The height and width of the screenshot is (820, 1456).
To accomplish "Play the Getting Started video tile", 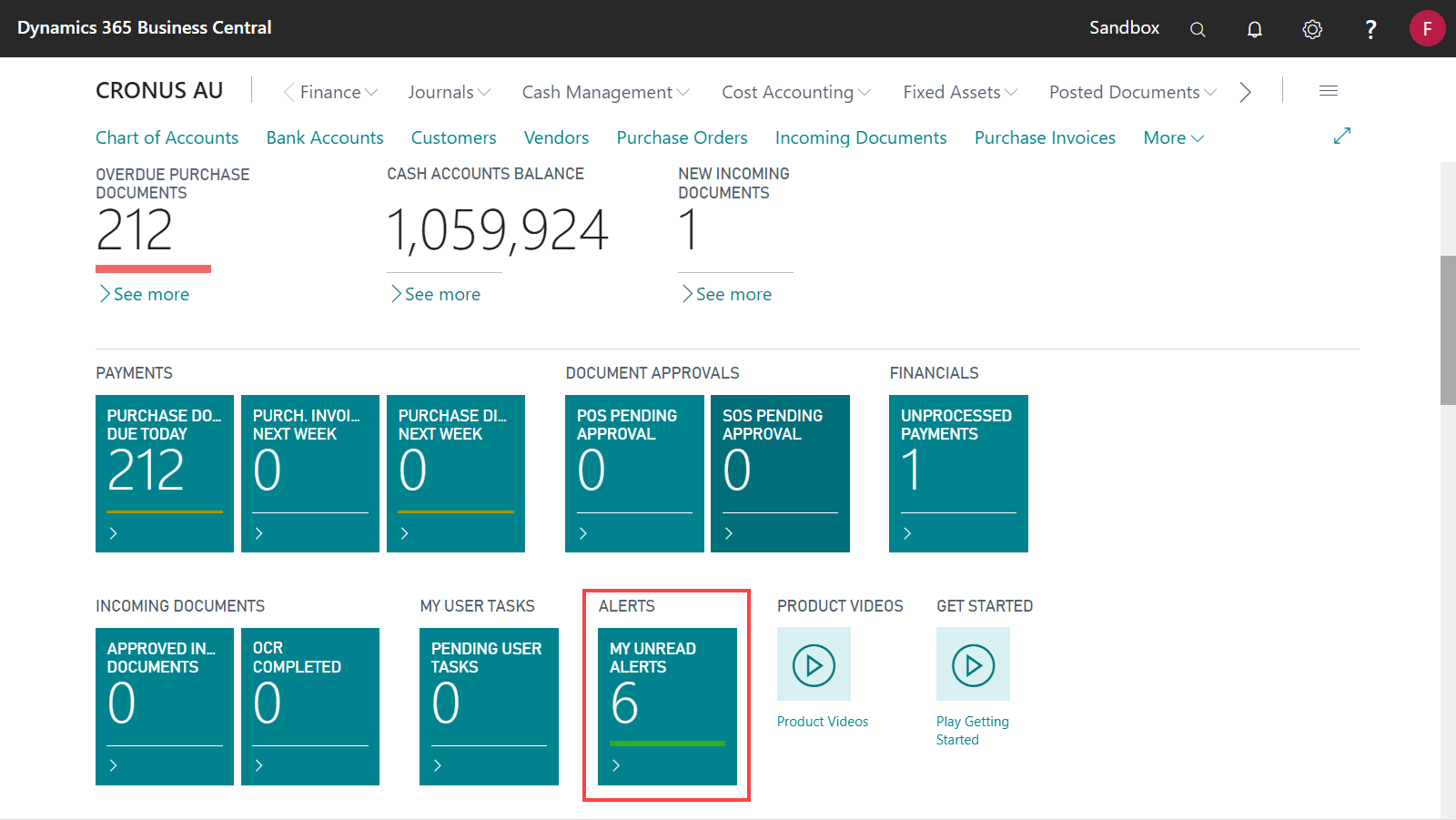I will pos(973,664).
